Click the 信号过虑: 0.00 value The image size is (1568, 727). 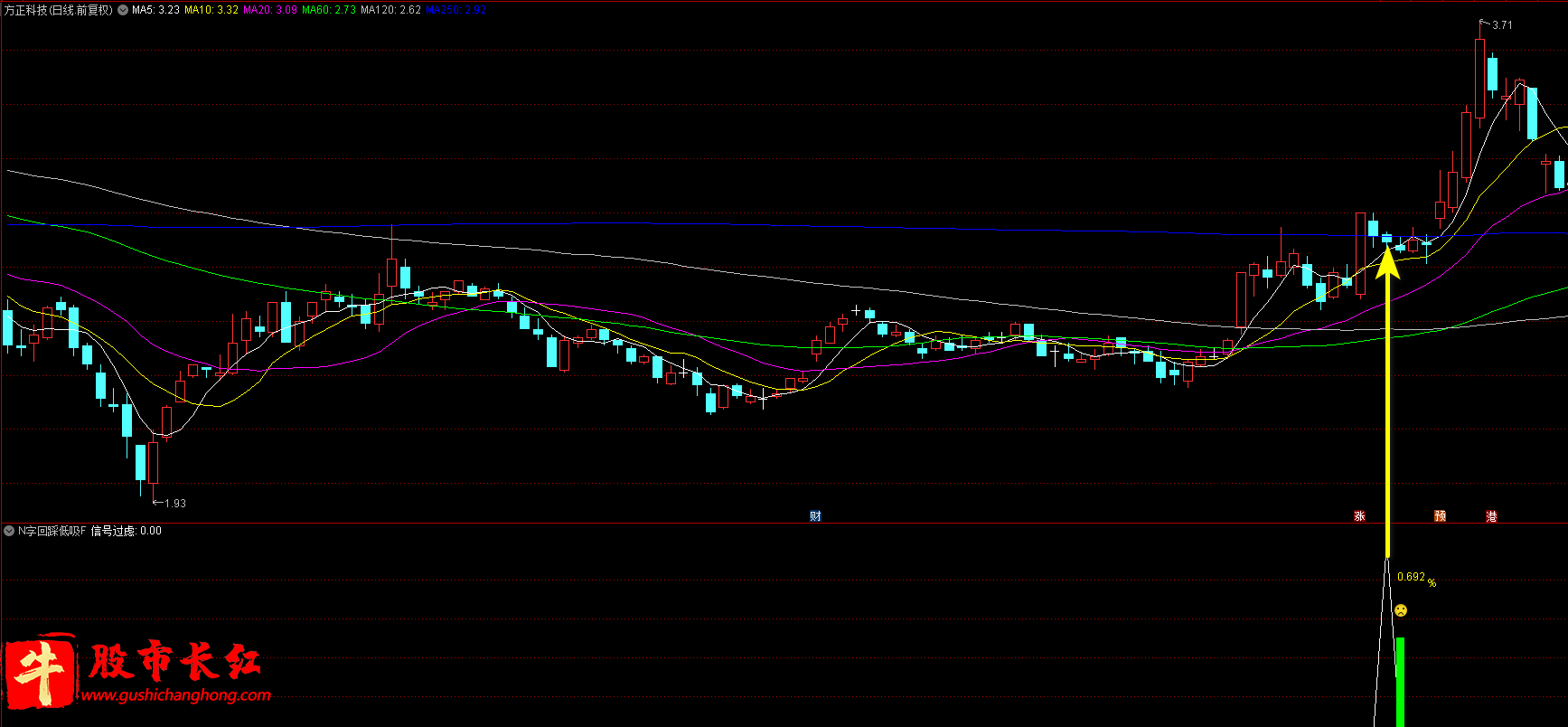(x=126, y=531)
